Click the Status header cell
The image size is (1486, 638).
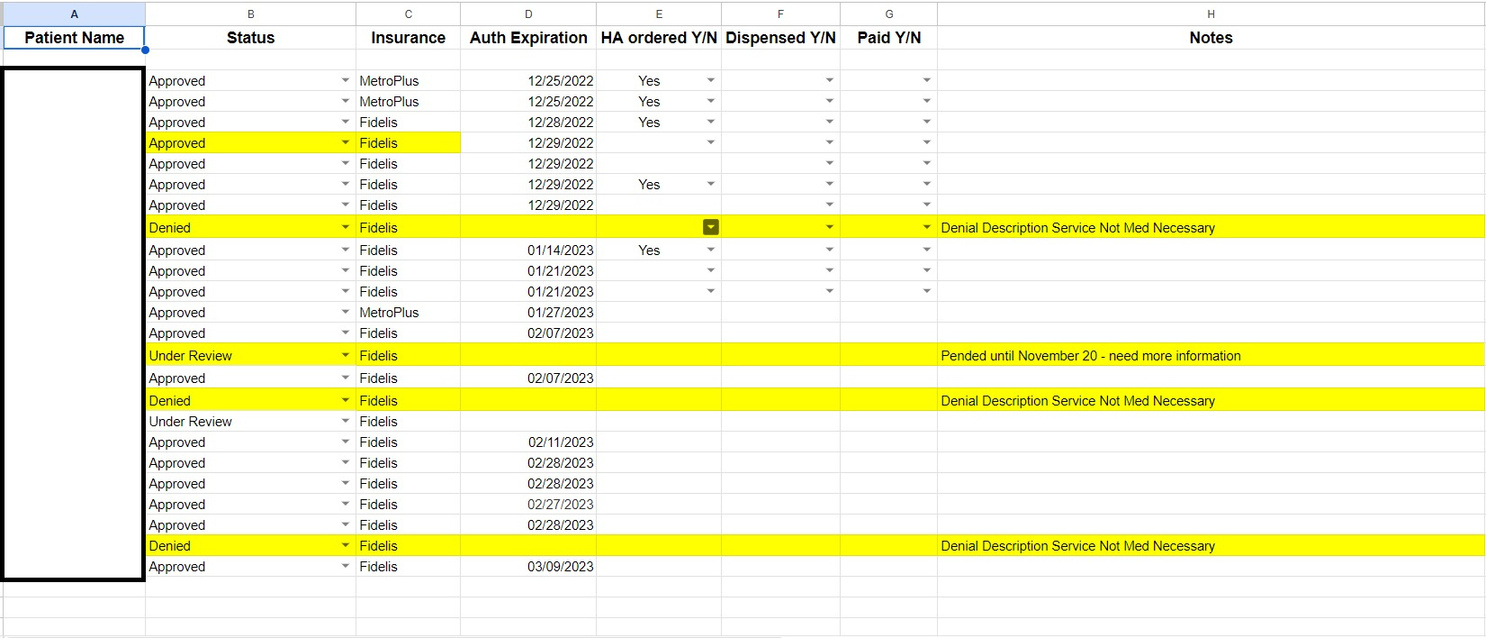(x=250, y=38)
